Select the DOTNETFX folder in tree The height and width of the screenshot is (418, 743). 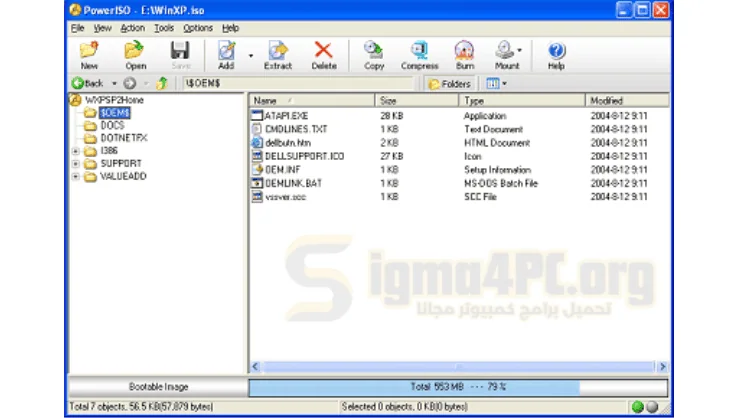(x=124, y=138)
